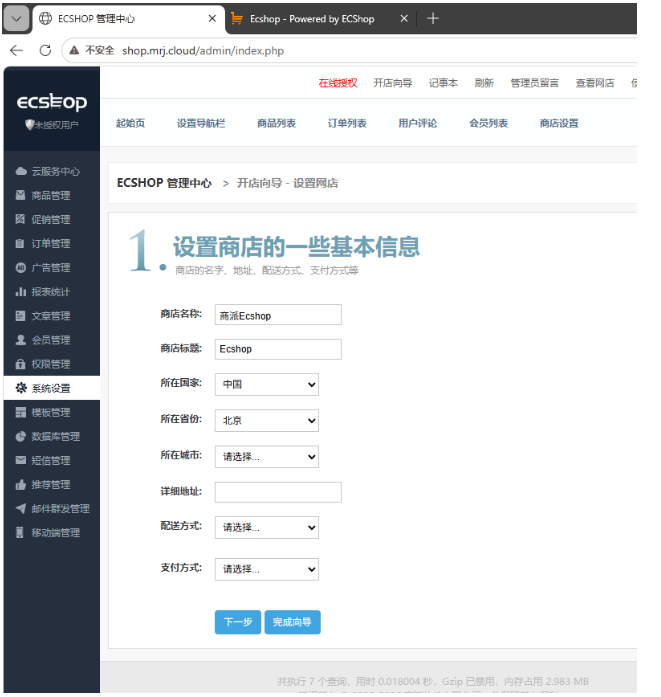Click the 数据库管理 pie icon

point(20,436)
